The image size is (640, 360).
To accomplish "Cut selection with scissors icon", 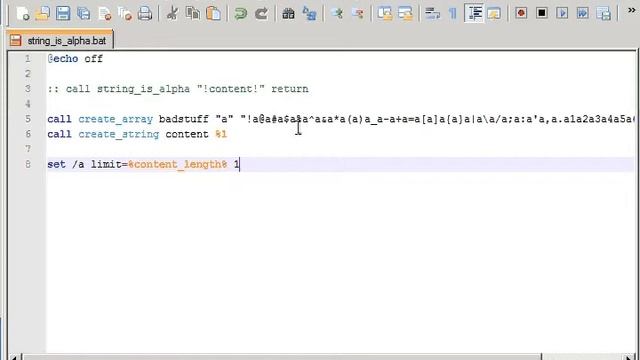I will click(x=172, y=13).
